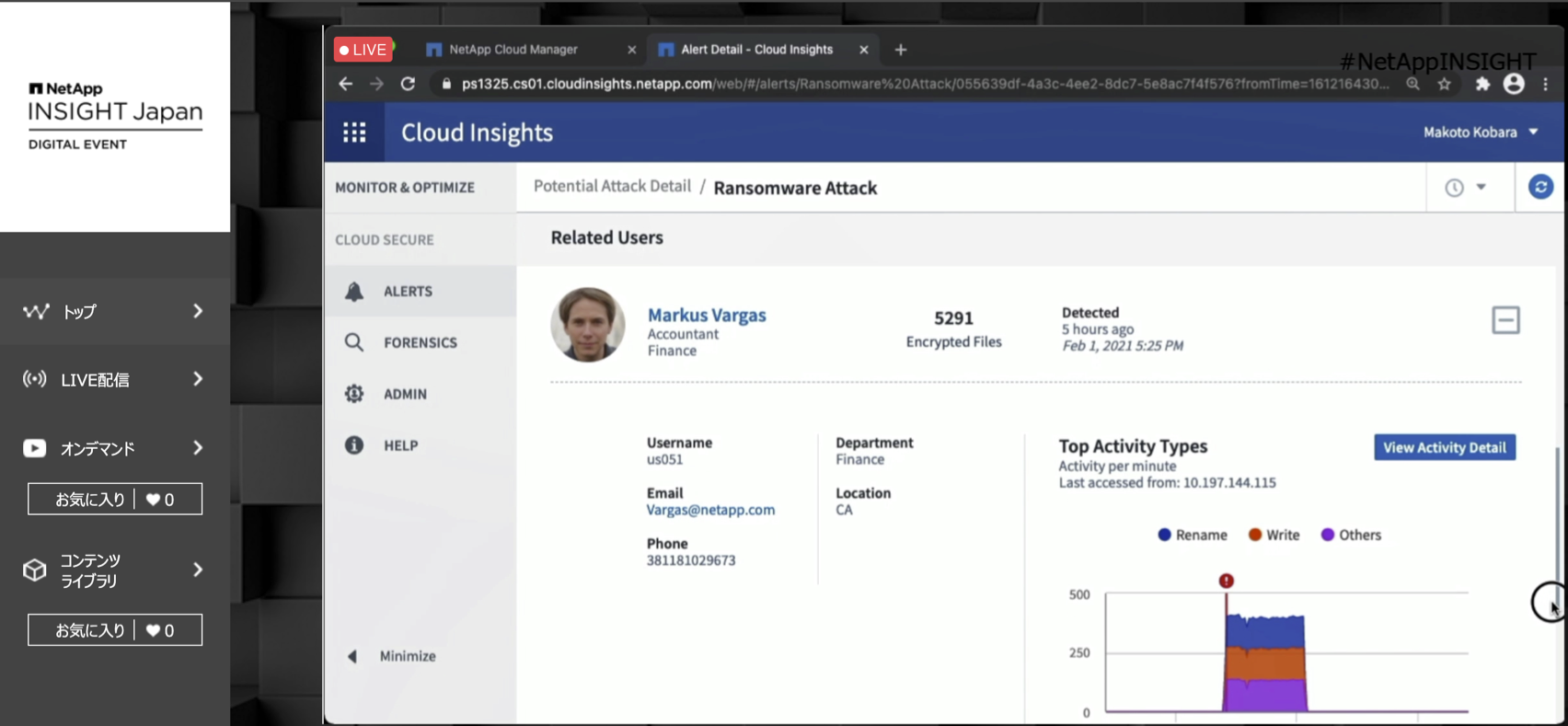The height and width of the screenshot is (726, 1568).
Task: Click the オンデマンド play icon
Action: click(x=35, y=448)
